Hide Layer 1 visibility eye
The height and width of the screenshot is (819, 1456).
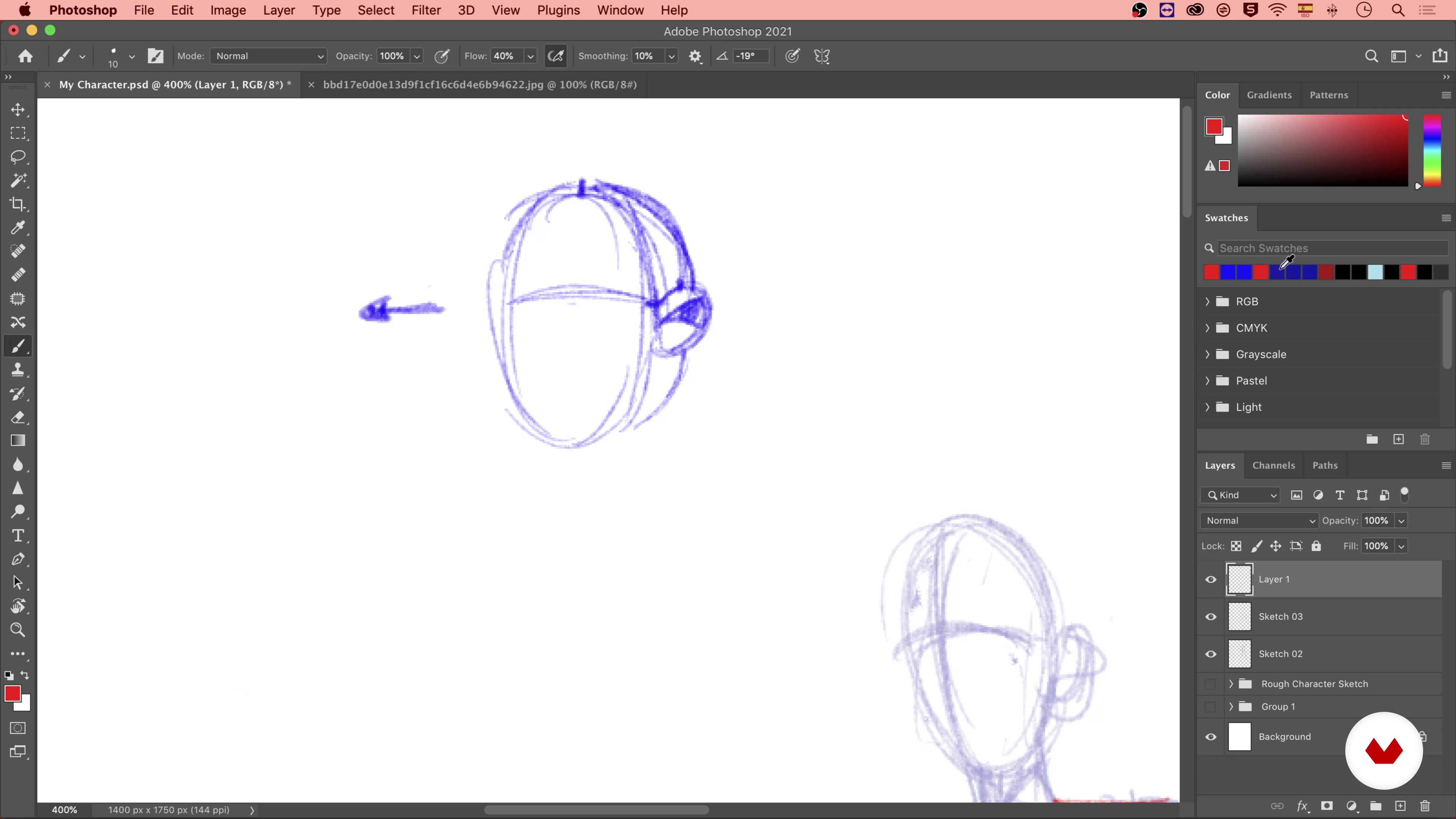1211,579
